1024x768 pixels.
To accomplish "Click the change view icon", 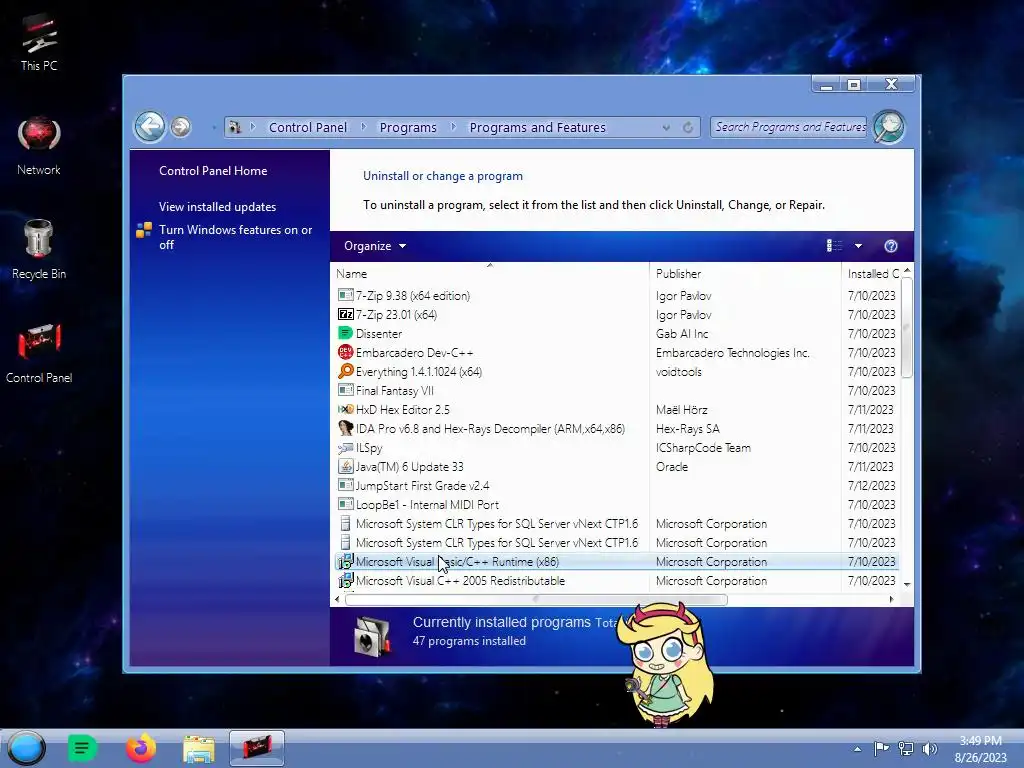I will 834,246.
